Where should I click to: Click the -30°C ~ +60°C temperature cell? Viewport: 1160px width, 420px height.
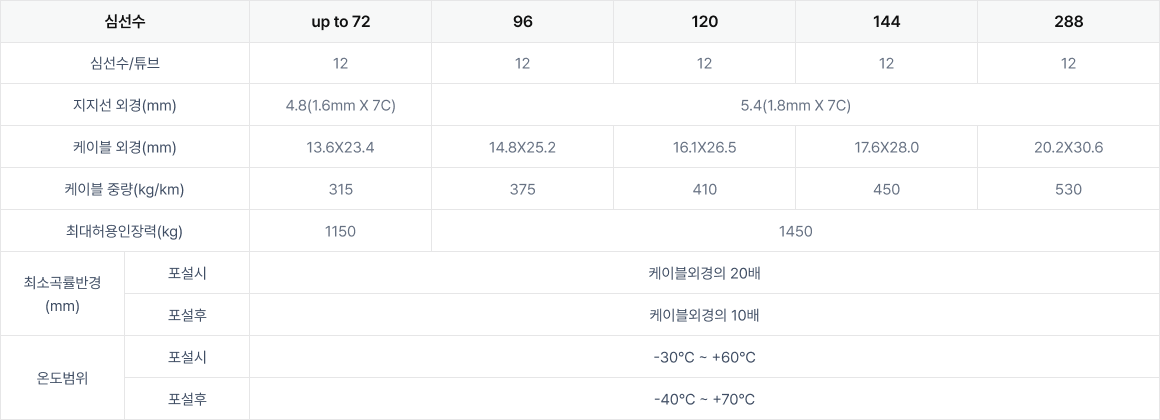704,357
